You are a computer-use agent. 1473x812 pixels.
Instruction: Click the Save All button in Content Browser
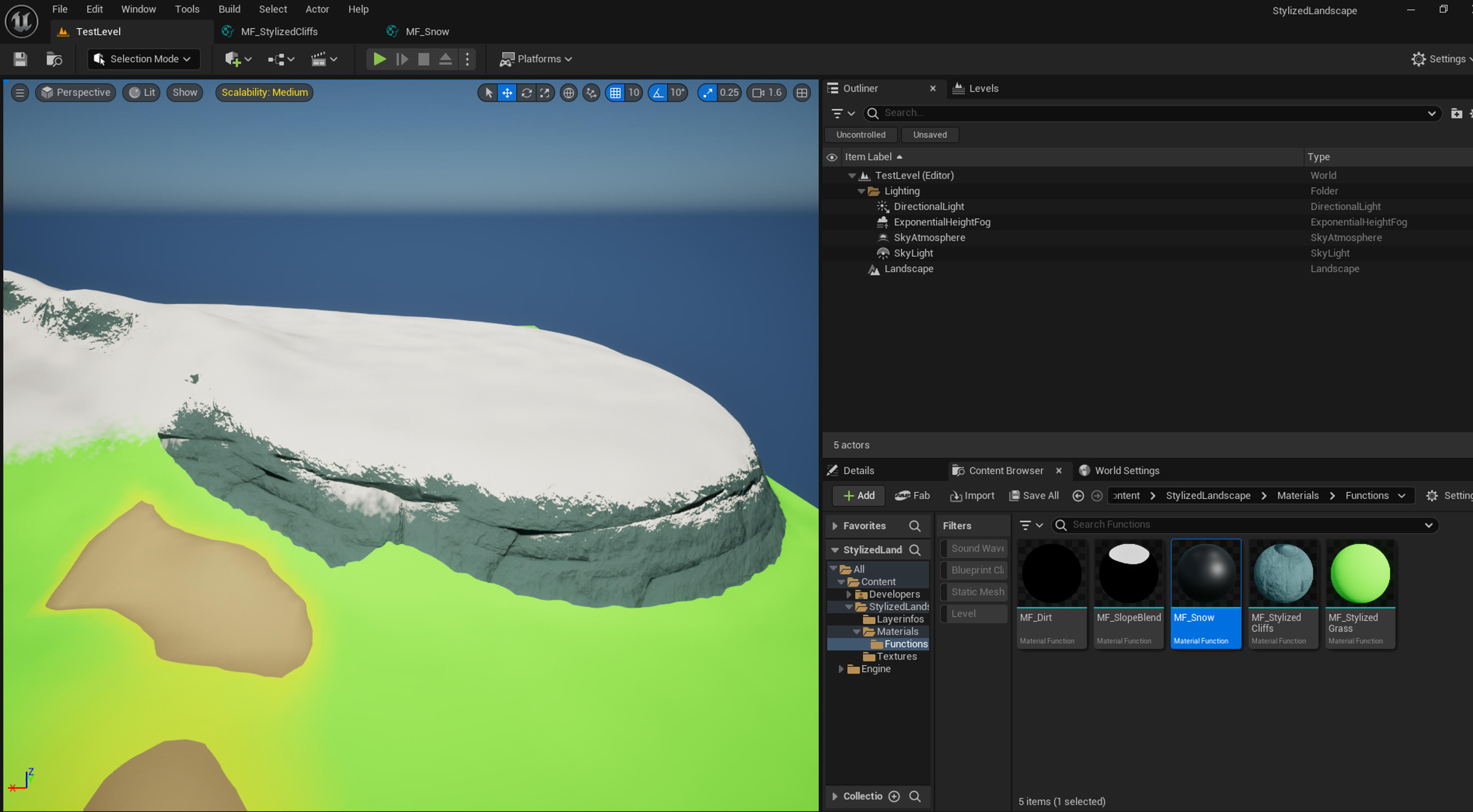tap(1034, 495)
